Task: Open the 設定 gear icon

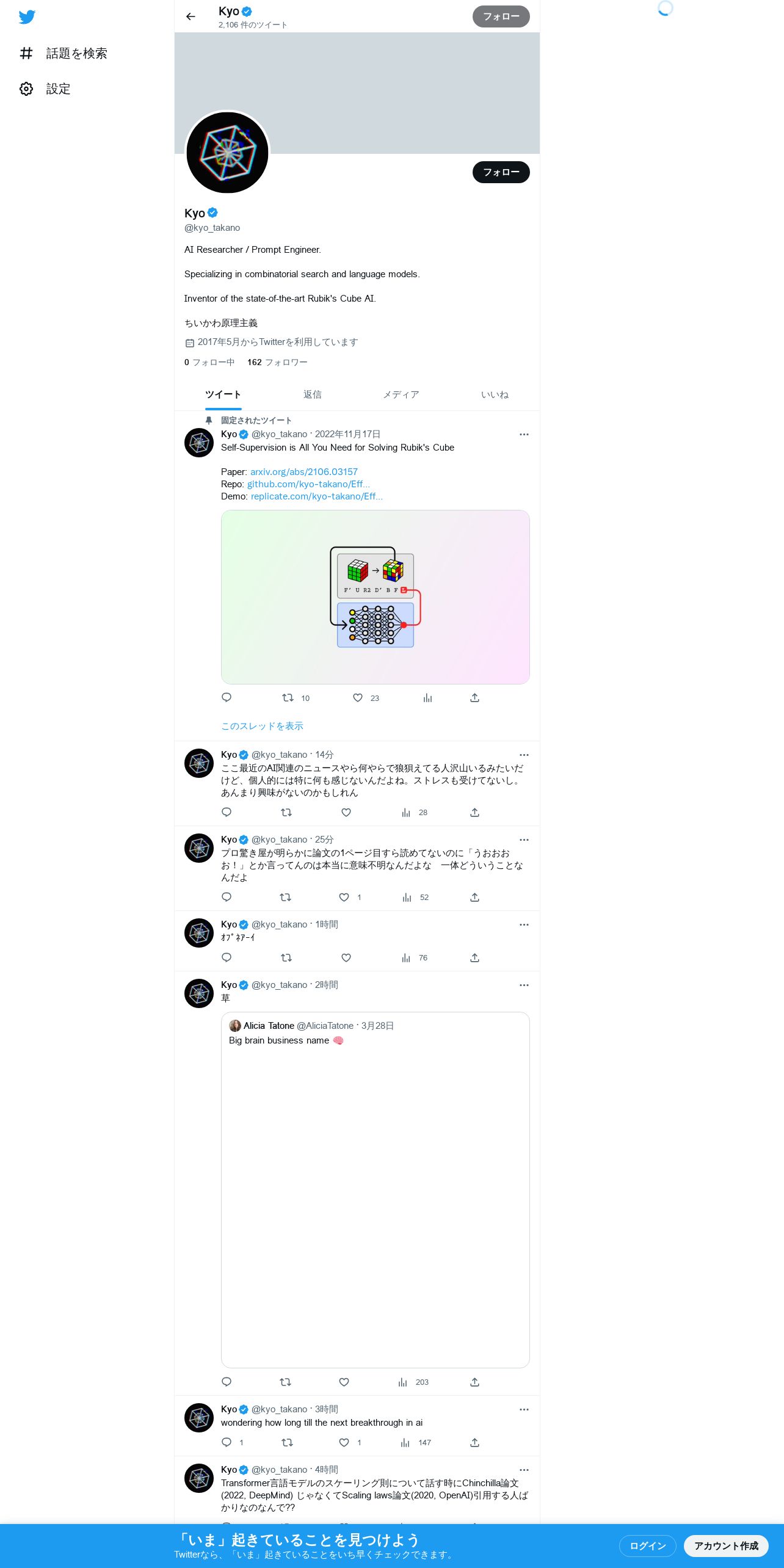Action: (26, 89)
